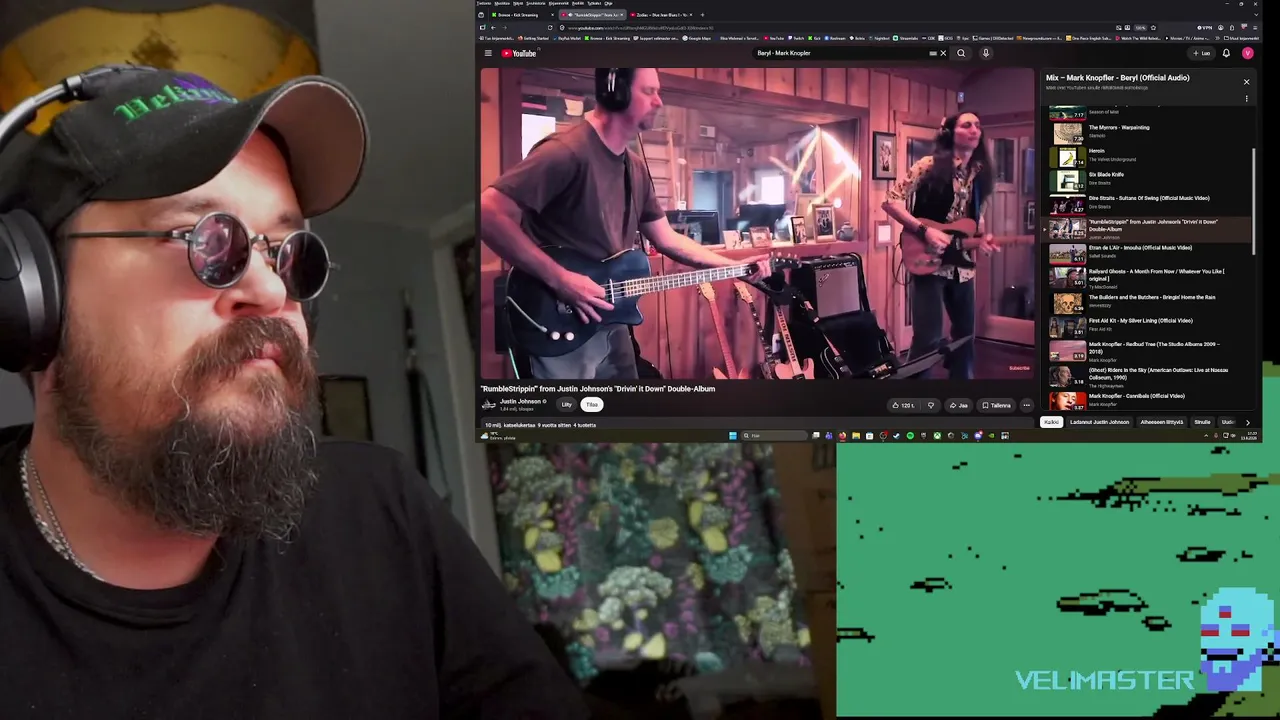This screenshot has height=720, width=1280.
Task: Open Justin Johnson channel avatar
Action: pyautogui.click(x=488, y=404)
